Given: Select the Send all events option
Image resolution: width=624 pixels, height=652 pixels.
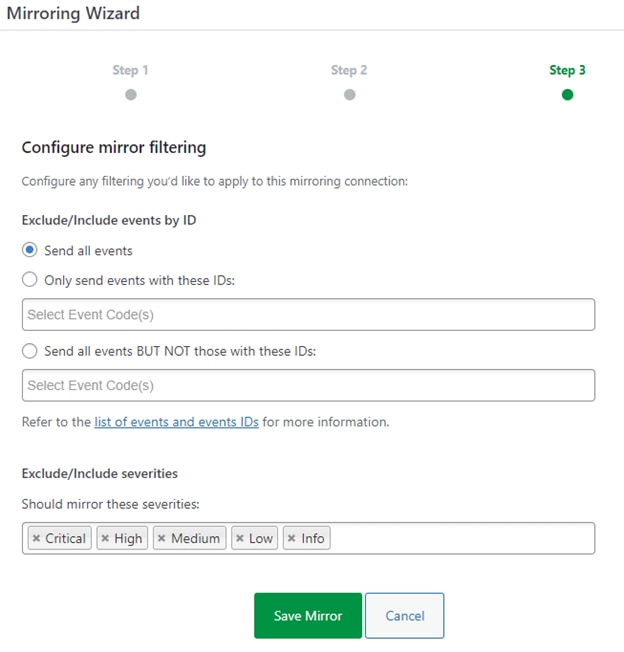Looking at the screenshot, I should tap(30, 250).
